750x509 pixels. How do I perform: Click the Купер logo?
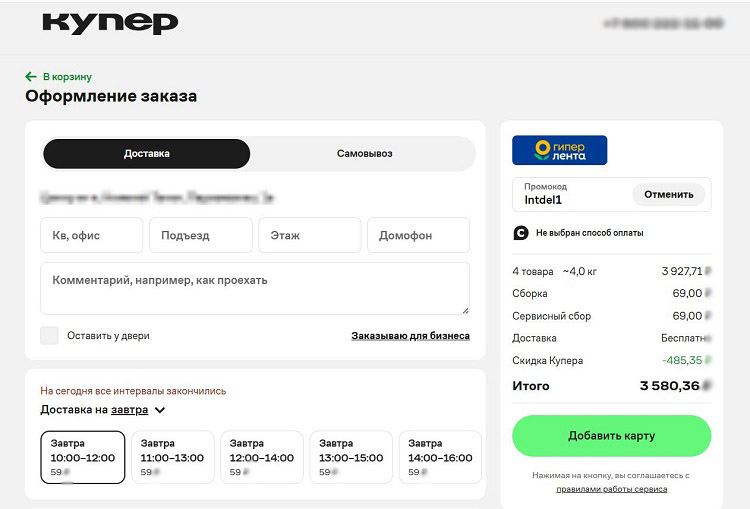tap(110, 23)
